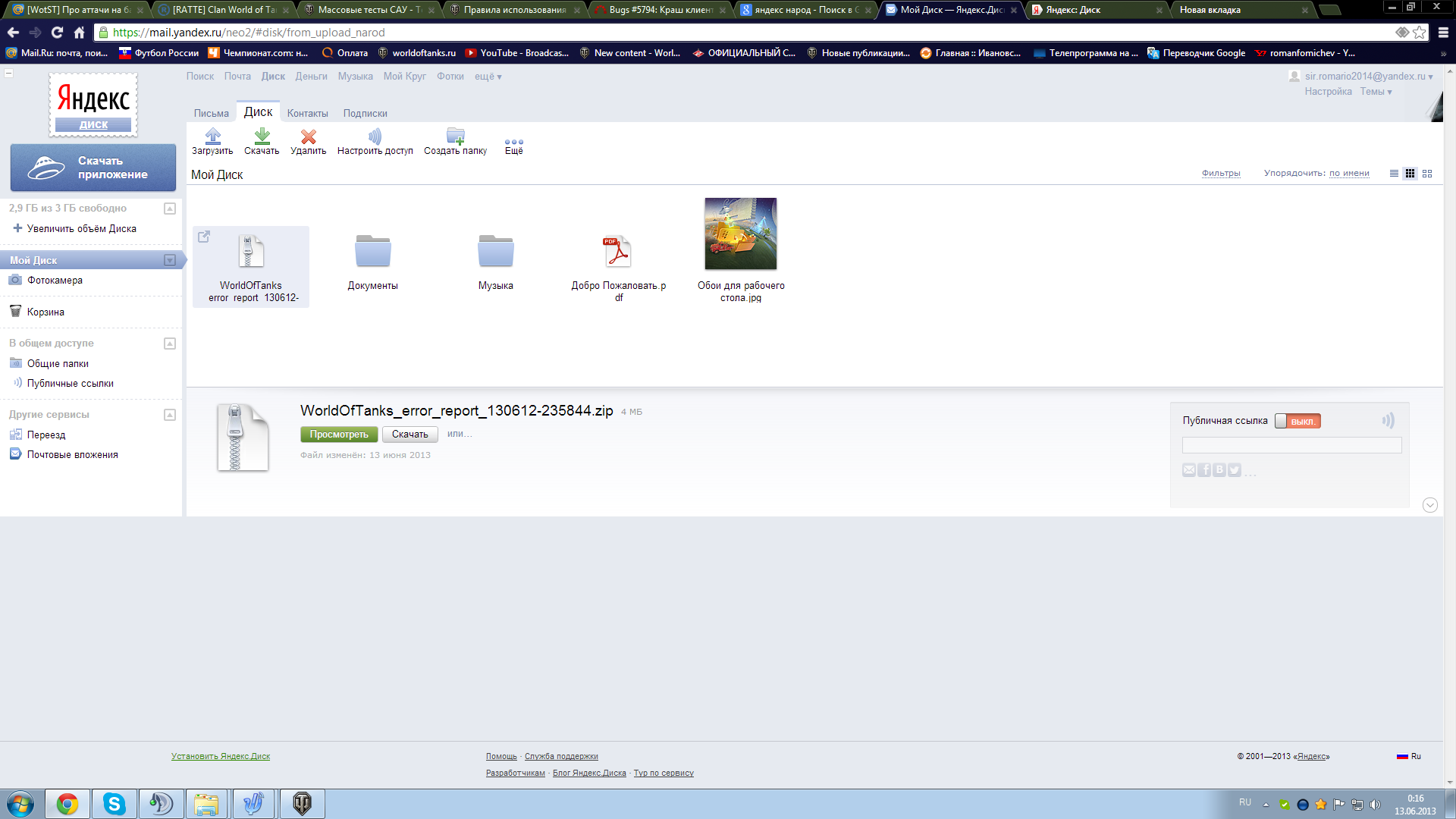Switch to the Контакты tab

(x=307, y=113)
